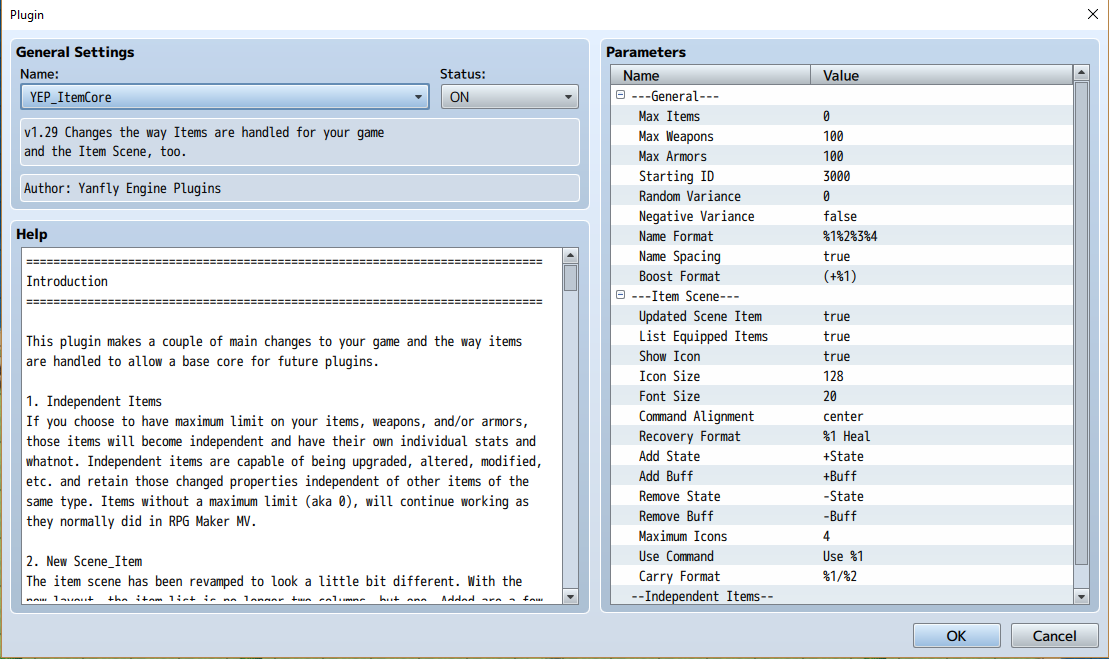Open the Status ON dropdown
The image size is (1109, 659).
pyautogui.click(x=509, y=97)
